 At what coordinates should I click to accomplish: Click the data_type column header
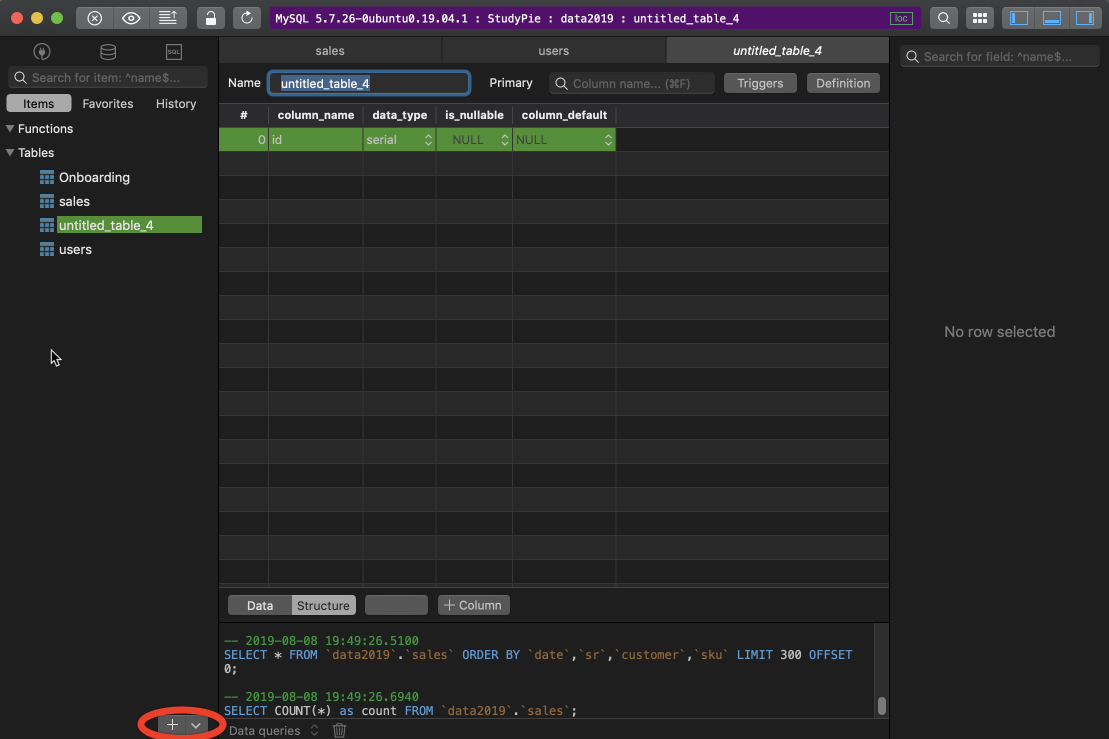(400, 115)
